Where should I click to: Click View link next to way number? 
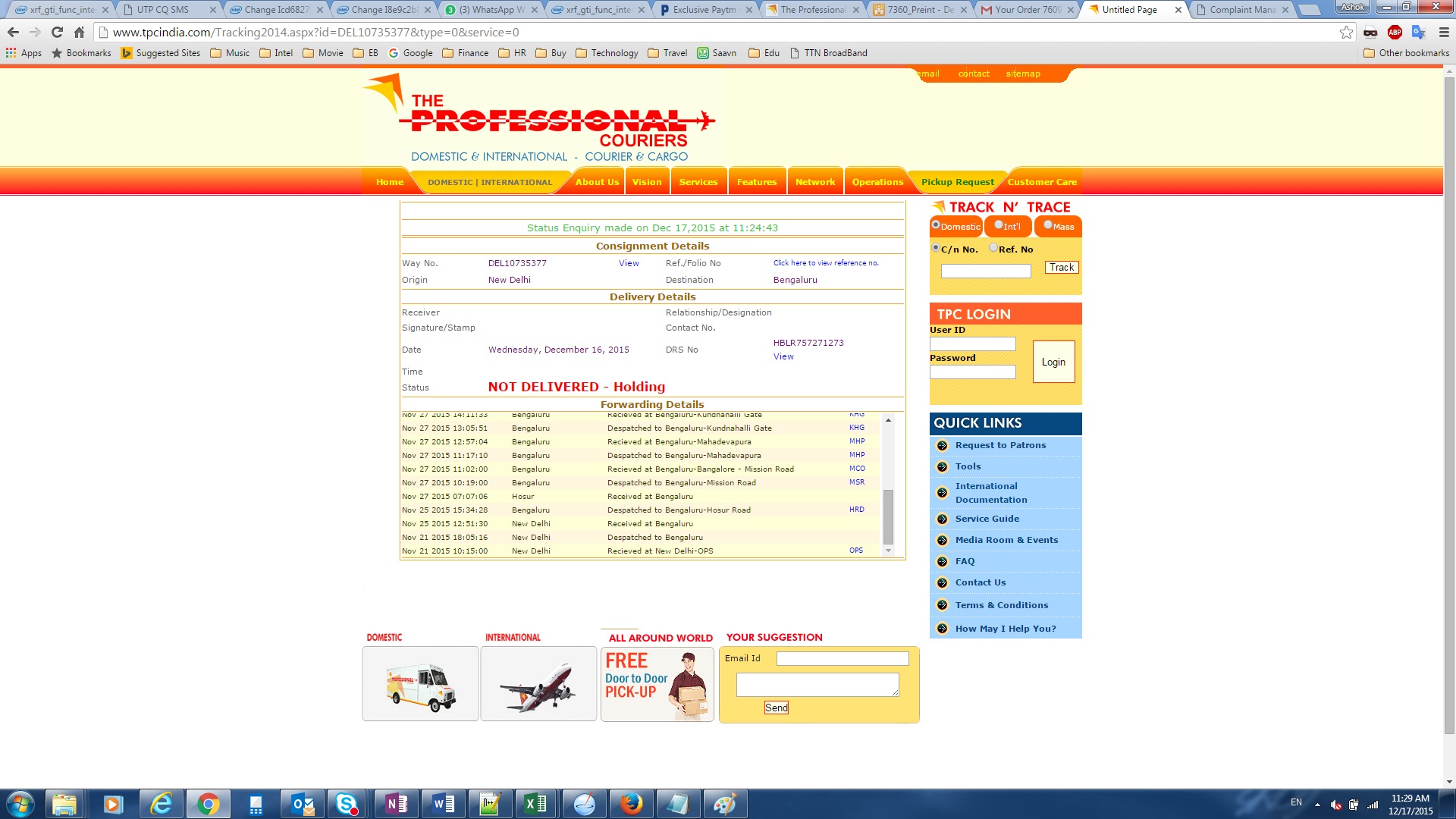(629, 263)
